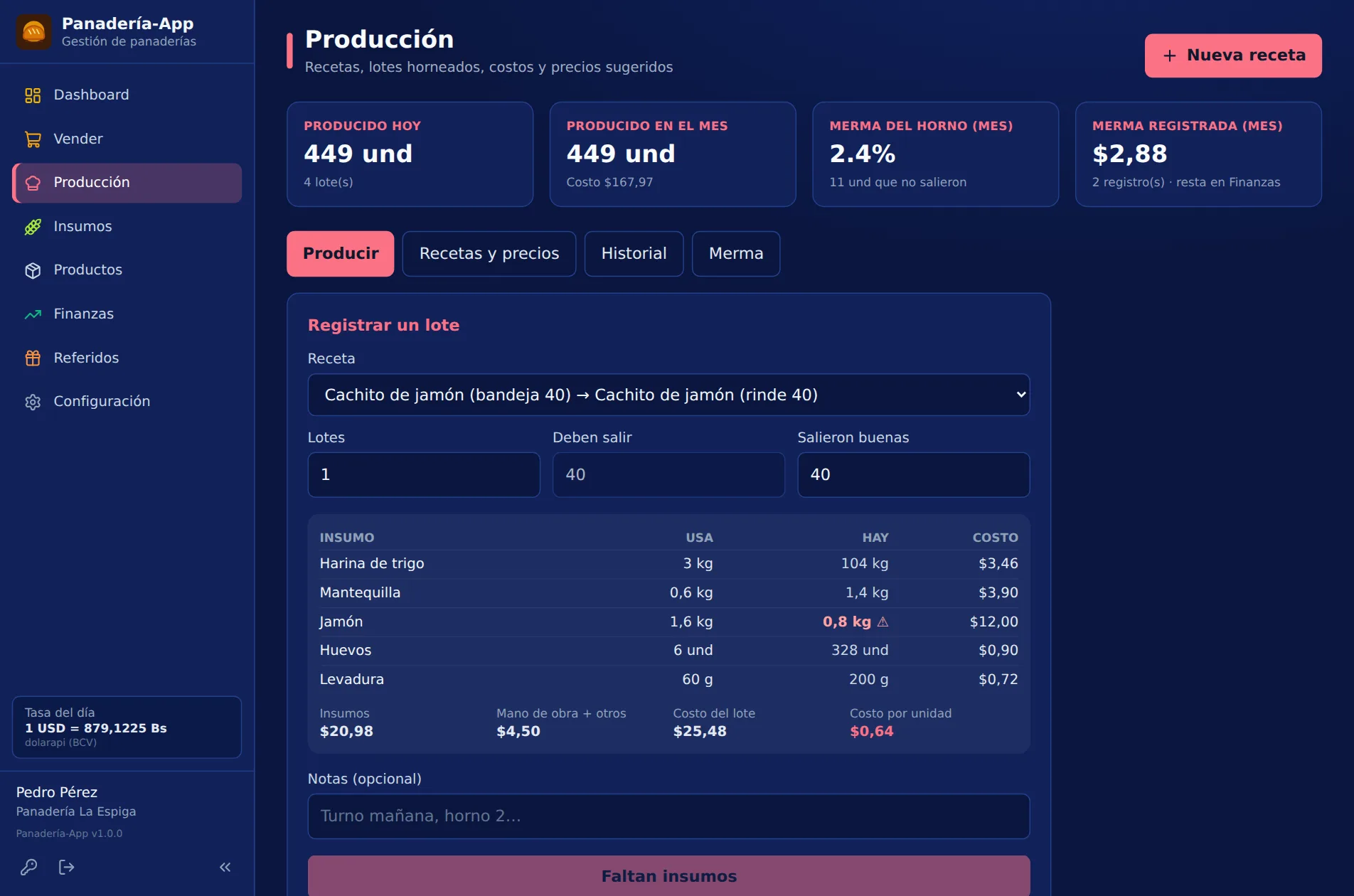The image size is (1354, 896).
Task: Go to Vender page
Action: pos(127,139)
